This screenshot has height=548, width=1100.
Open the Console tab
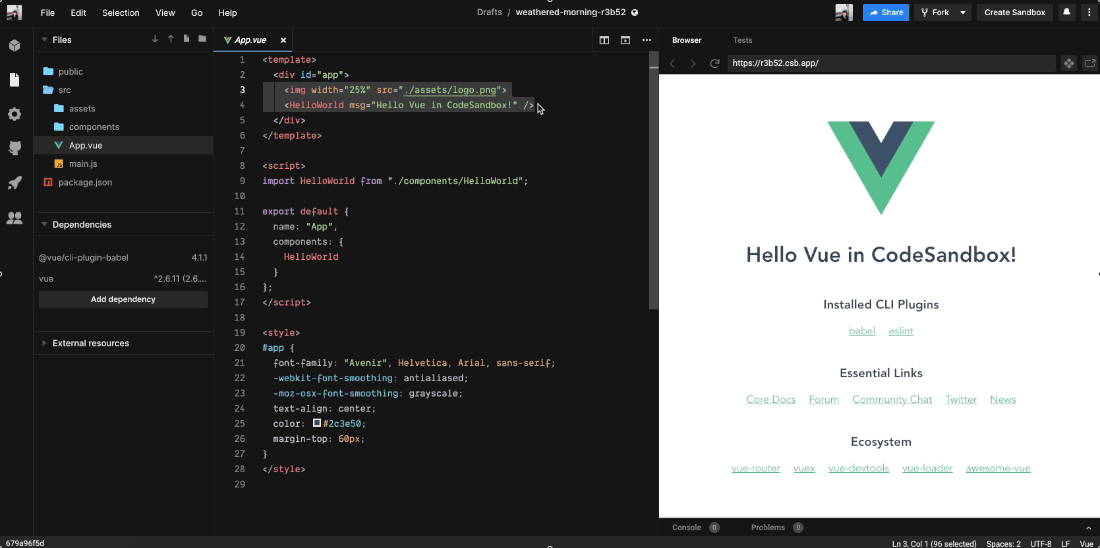coord(687,528)
